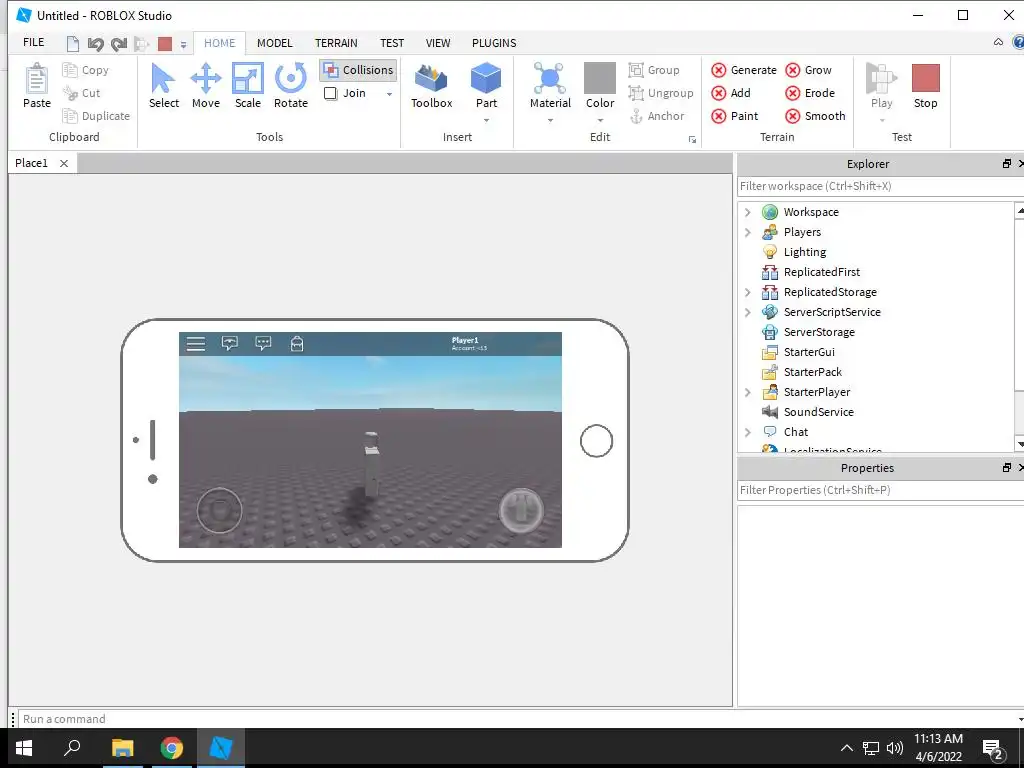Expand the ReplicatedStorage node
Viewport: 1024px width, 768px height.
[x=748, y=292]
